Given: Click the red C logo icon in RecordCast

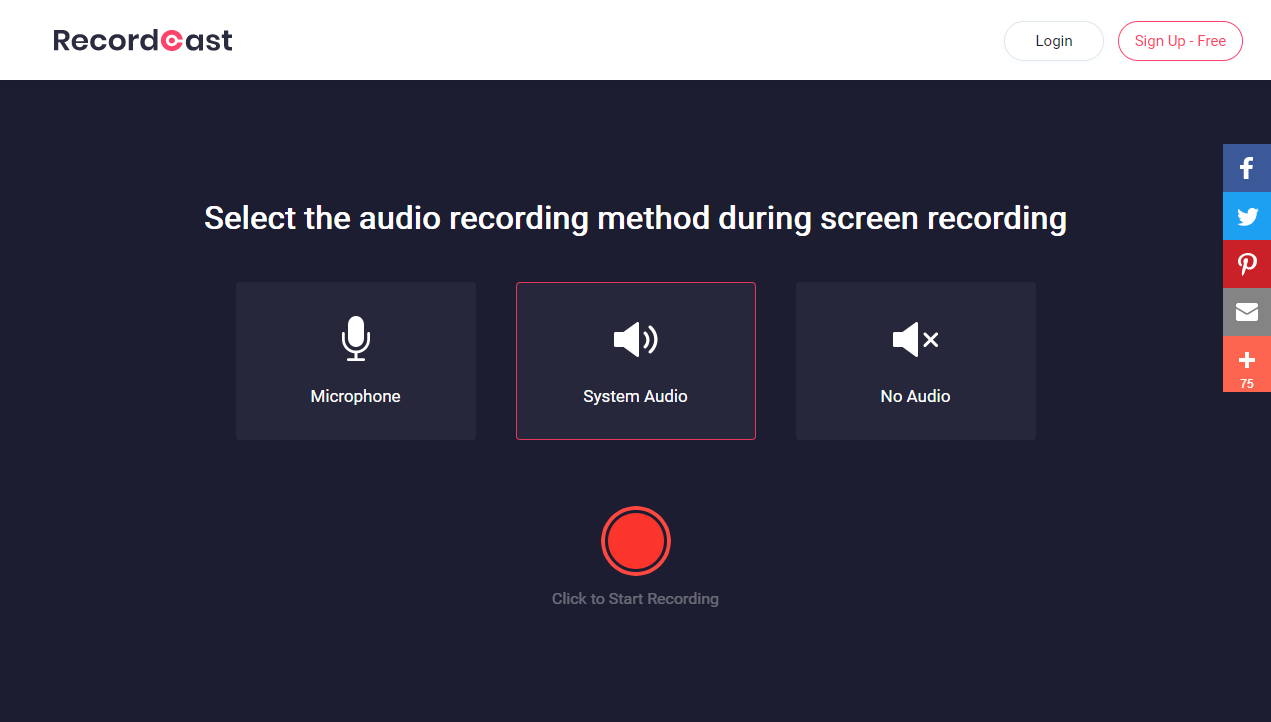Looking at the screenshot, I should (171, 40).
